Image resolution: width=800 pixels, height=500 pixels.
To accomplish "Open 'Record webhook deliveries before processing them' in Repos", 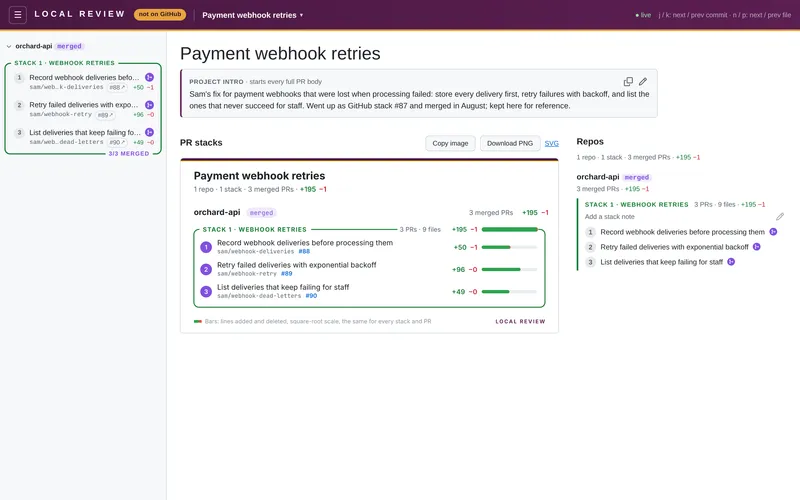I will 682,232.
